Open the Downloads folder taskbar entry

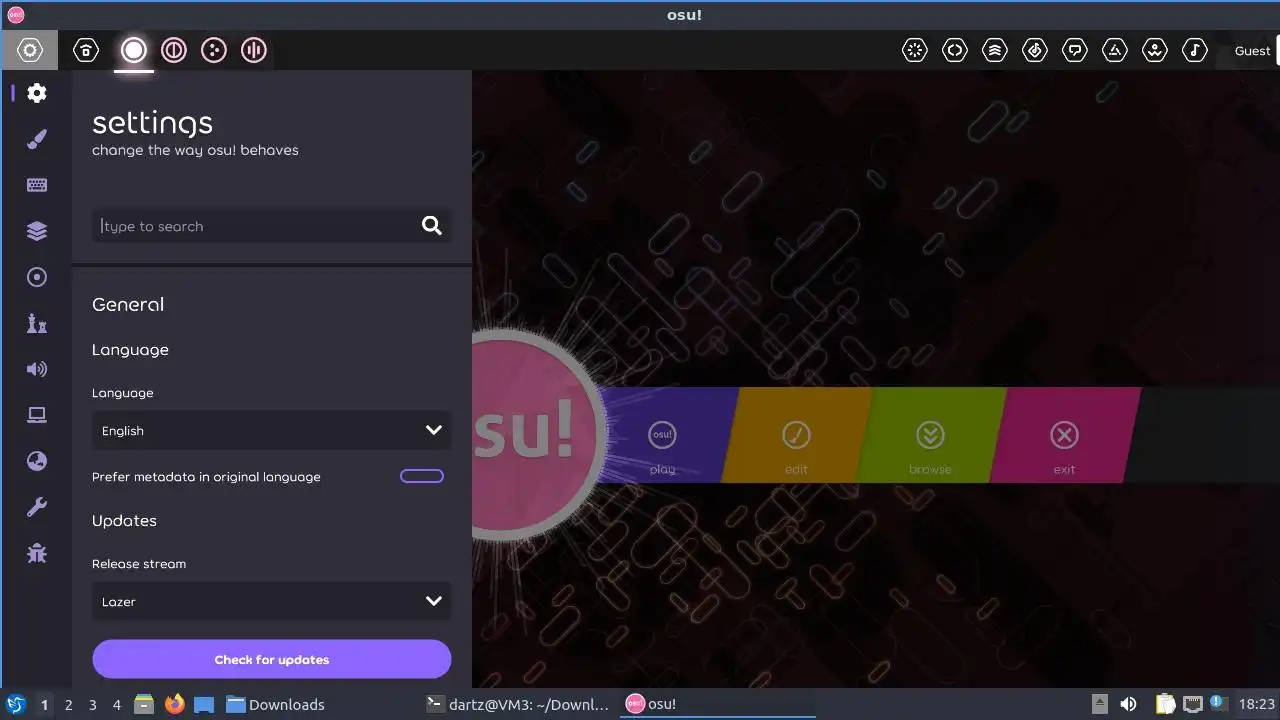coord(276,704)
